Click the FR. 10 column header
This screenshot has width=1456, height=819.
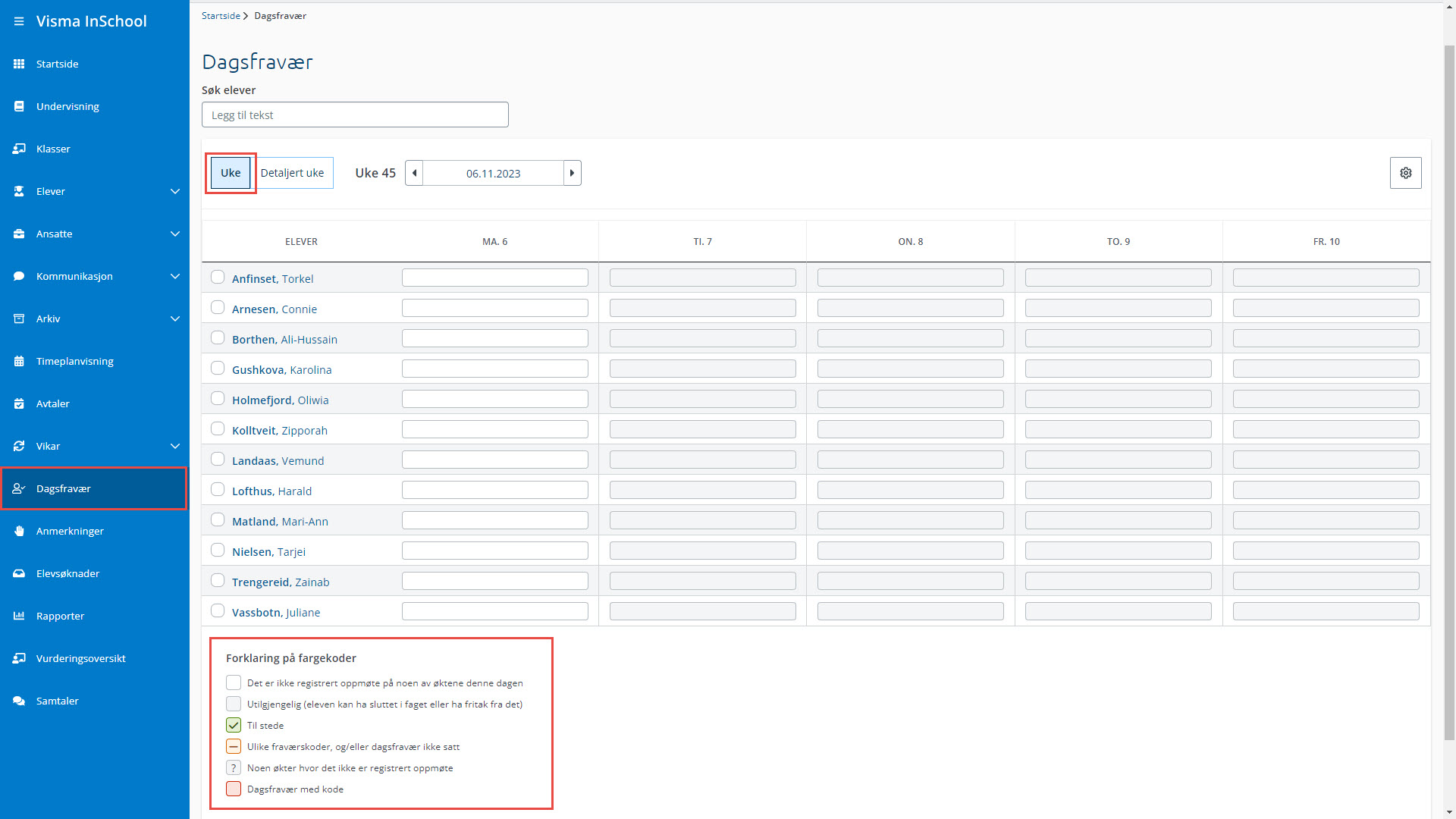pyautogui.click(x=1326, y=241)
